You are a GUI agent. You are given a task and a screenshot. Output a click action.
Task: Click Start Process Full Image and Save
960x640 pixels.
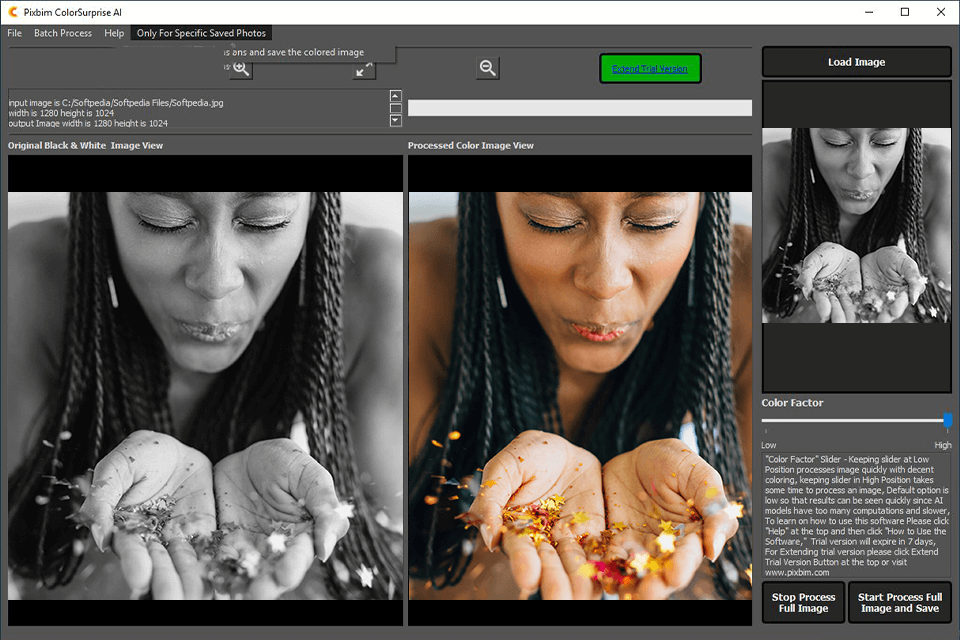point(899,603)
